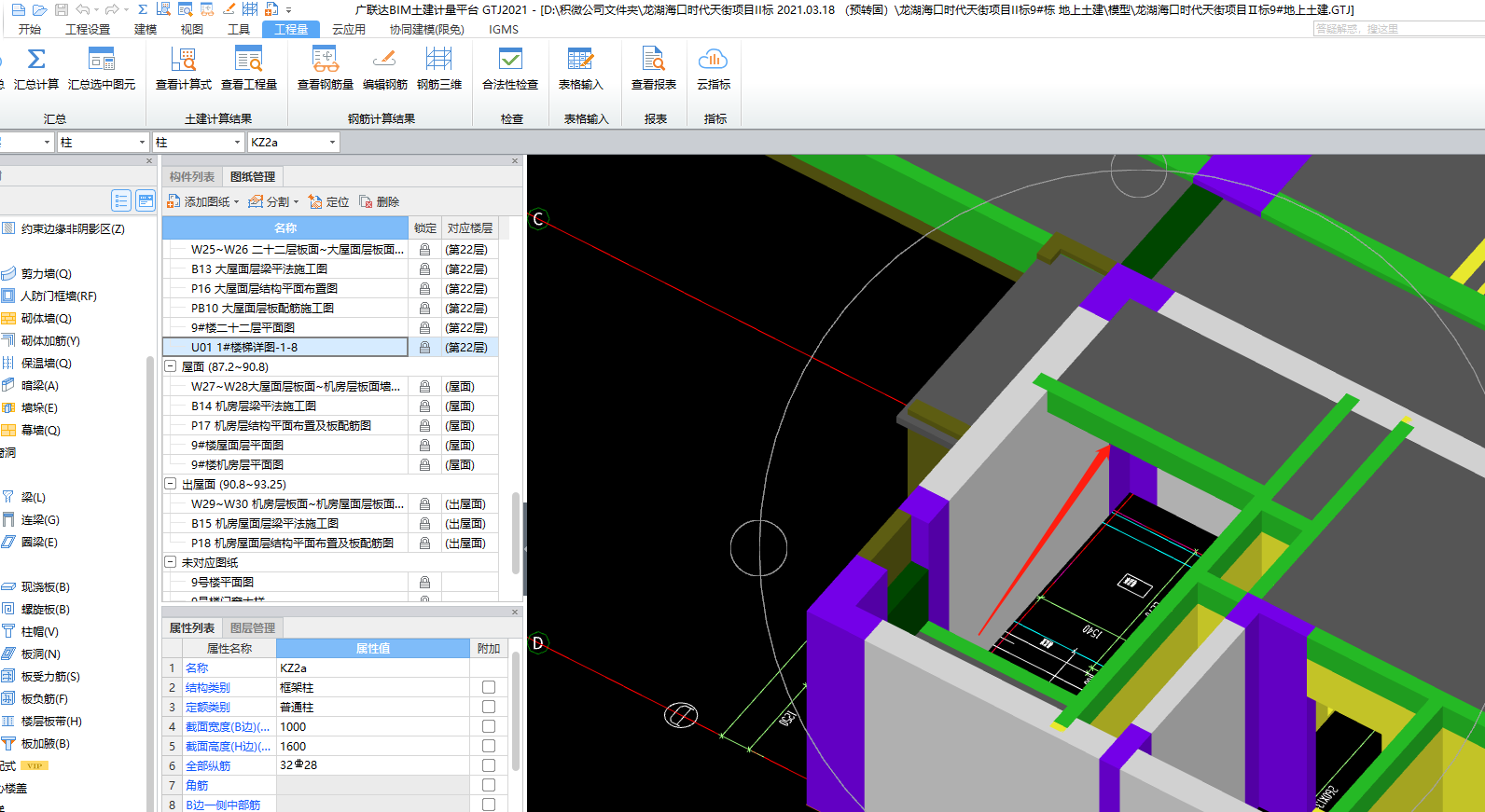Image resolution: width=1485 pixels, height=812 pixels.
Task: Select 现浇板(B) in navigation tree
Action: 46,587
